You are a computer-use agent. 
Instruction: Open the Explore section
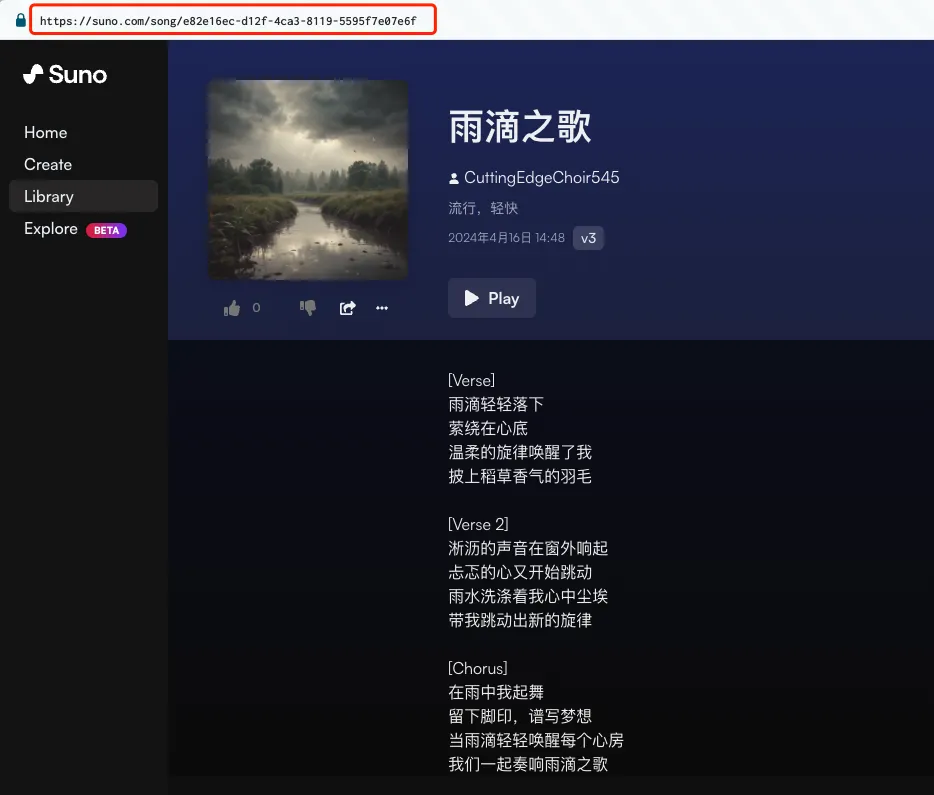[x=51, y=229]
